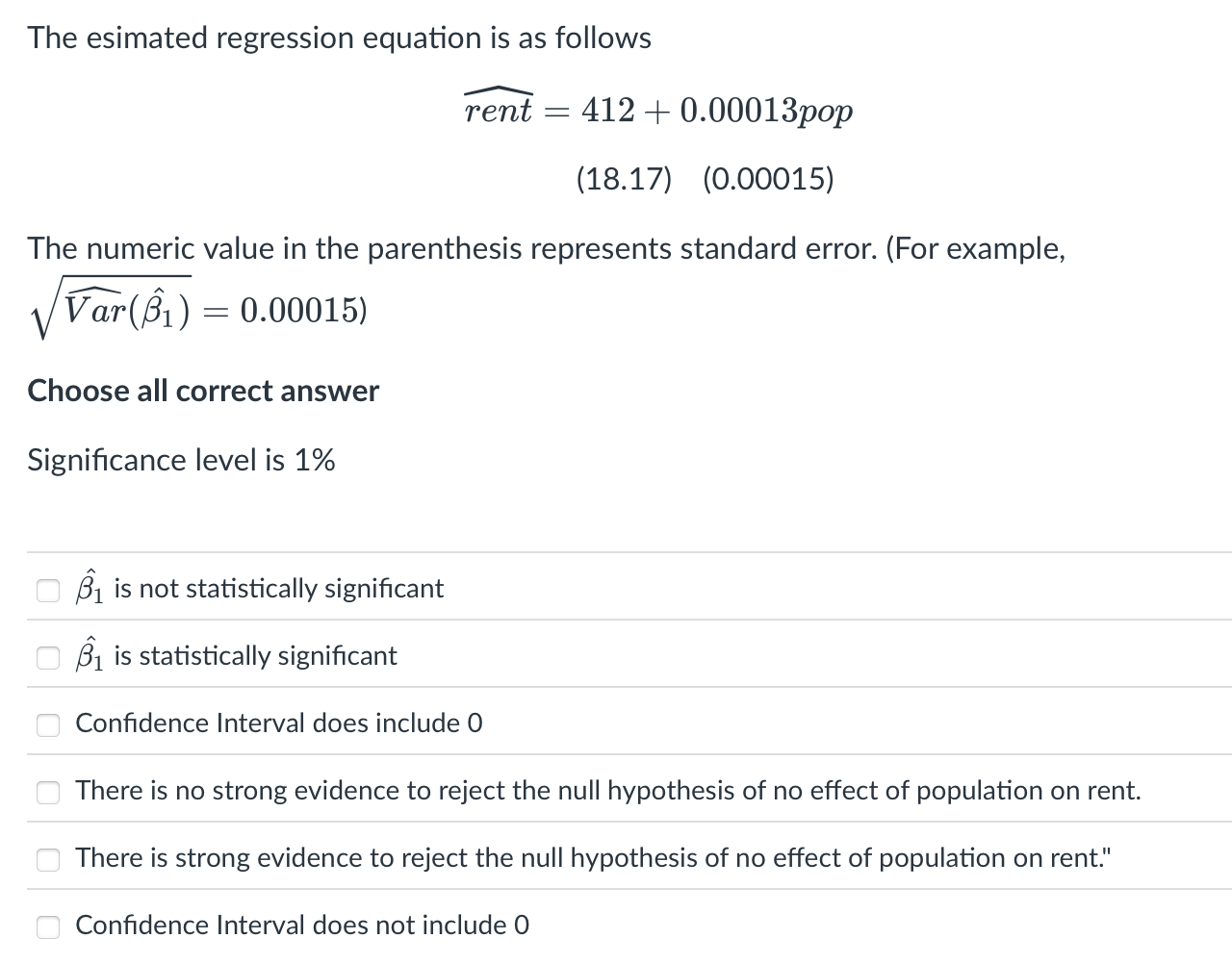Check the no strong evidence to reject option
Image resolution: width=1232 pixels, height=964 pixels.
click(48, 792)
